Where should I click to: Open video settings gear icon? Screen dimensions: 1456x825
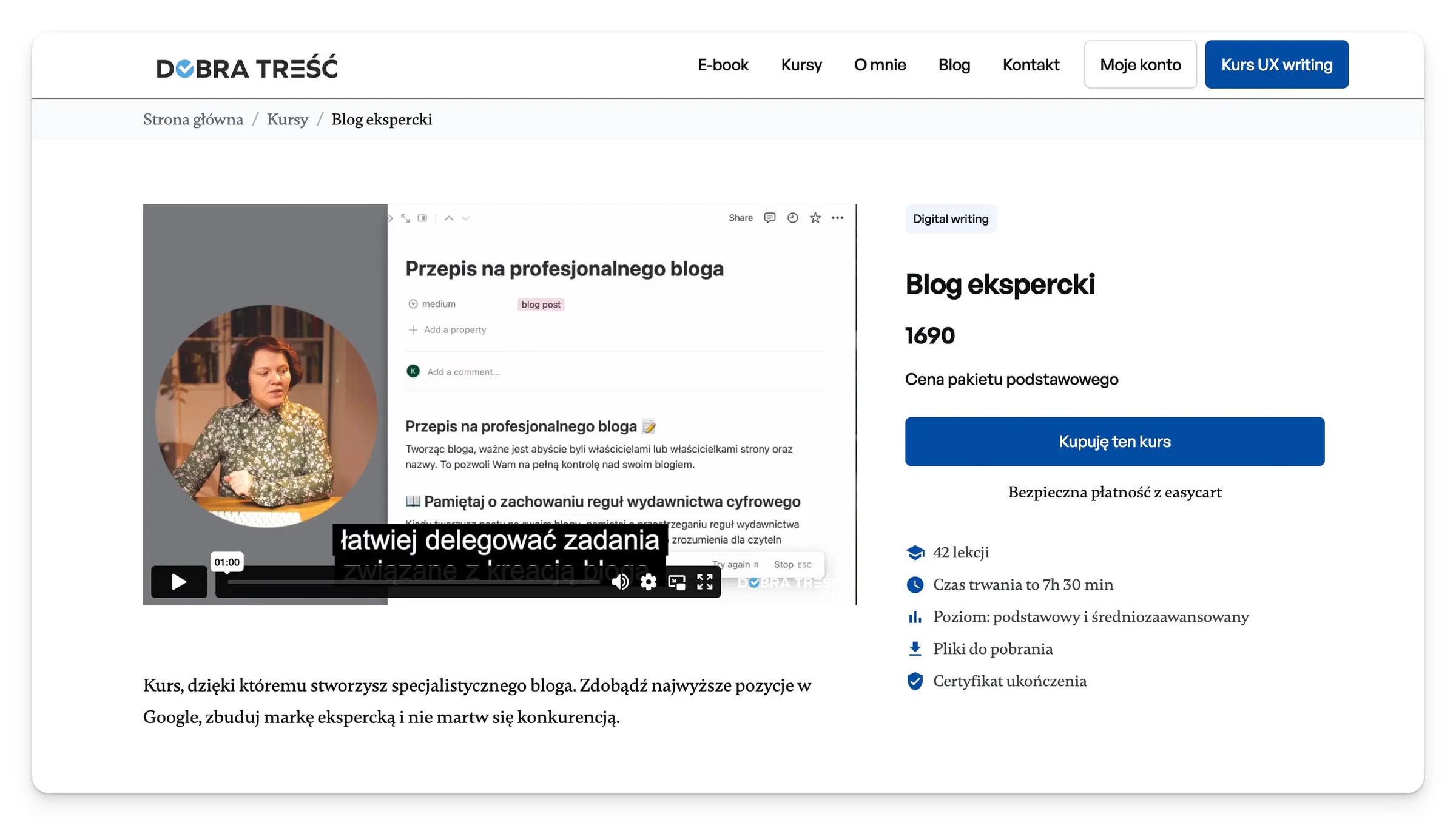point(648,582)
